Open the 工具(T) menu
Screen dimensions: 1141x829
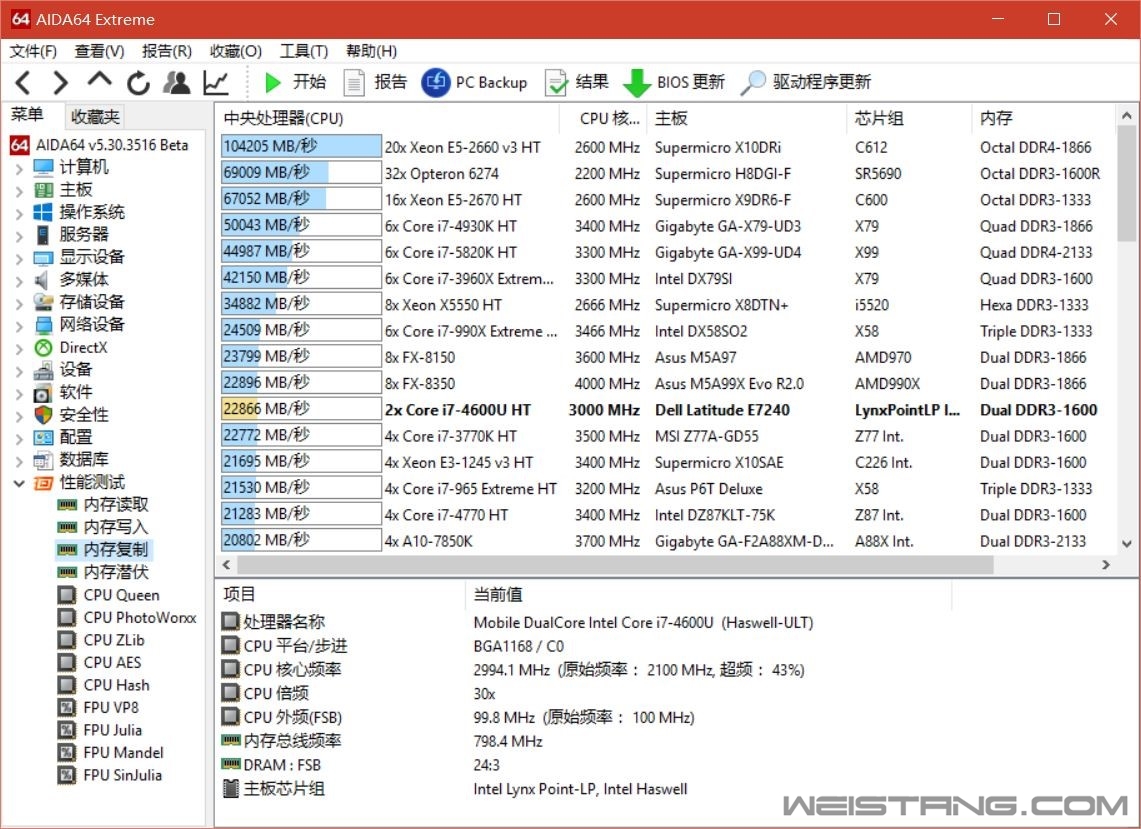tap(304, 51)
